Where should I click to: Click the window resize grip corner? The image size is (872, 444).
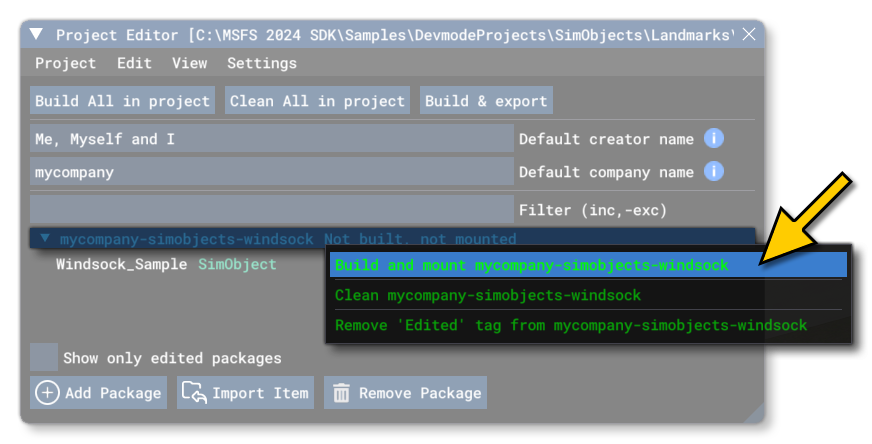pos(752,412)
